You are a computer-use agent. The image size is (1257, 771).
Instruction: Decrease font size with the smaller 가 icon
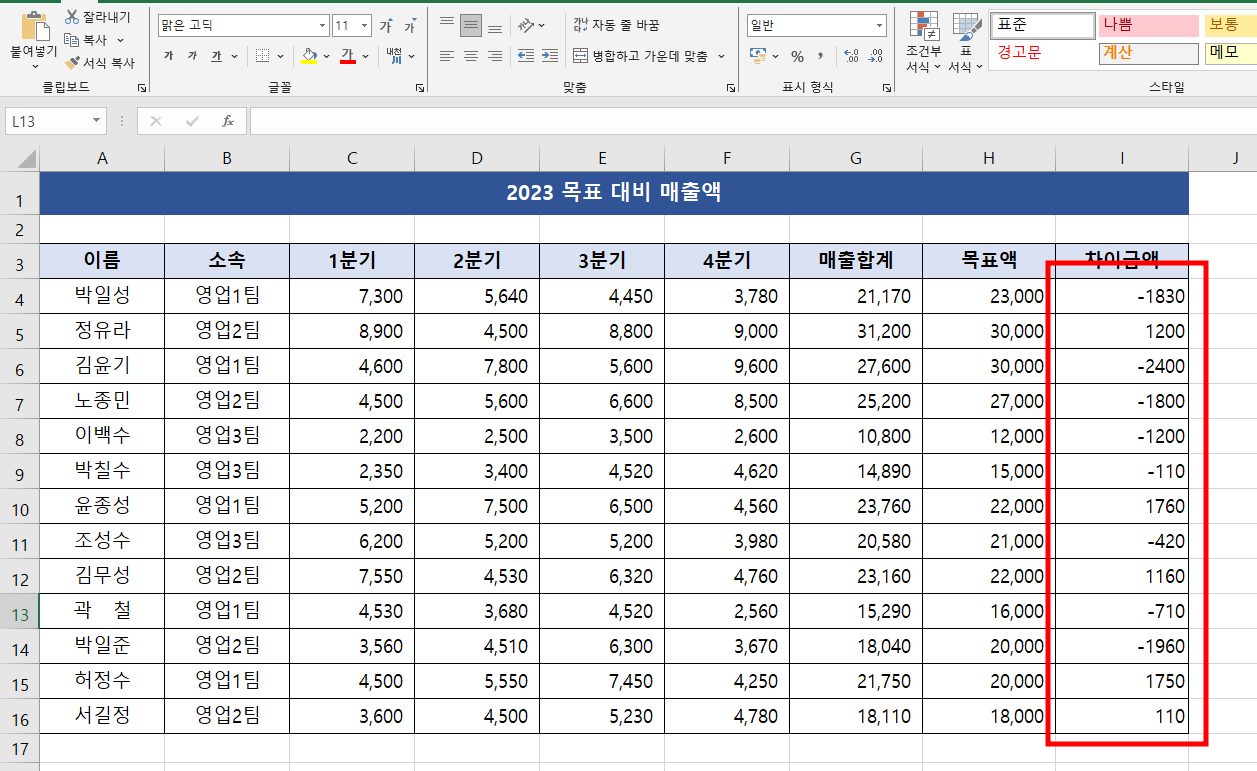pos(409,26)
